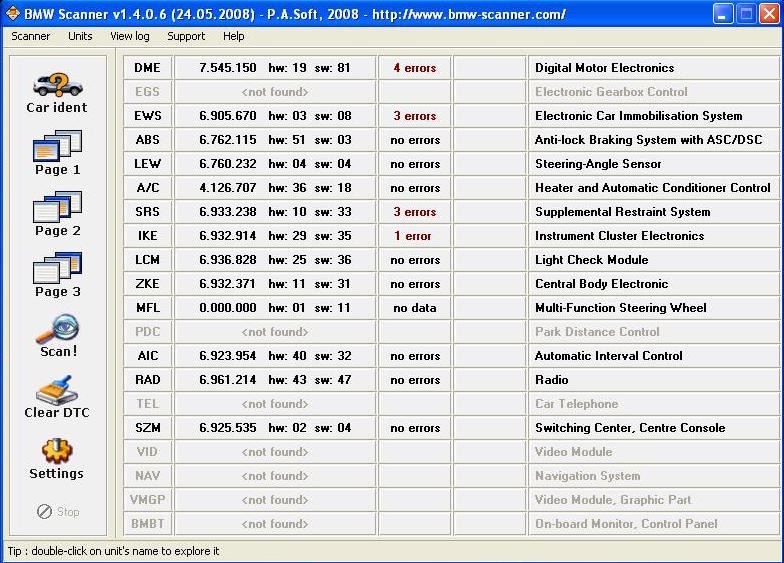
Task: Minimize the BMW Scanner window
Action: coord(722,14)
